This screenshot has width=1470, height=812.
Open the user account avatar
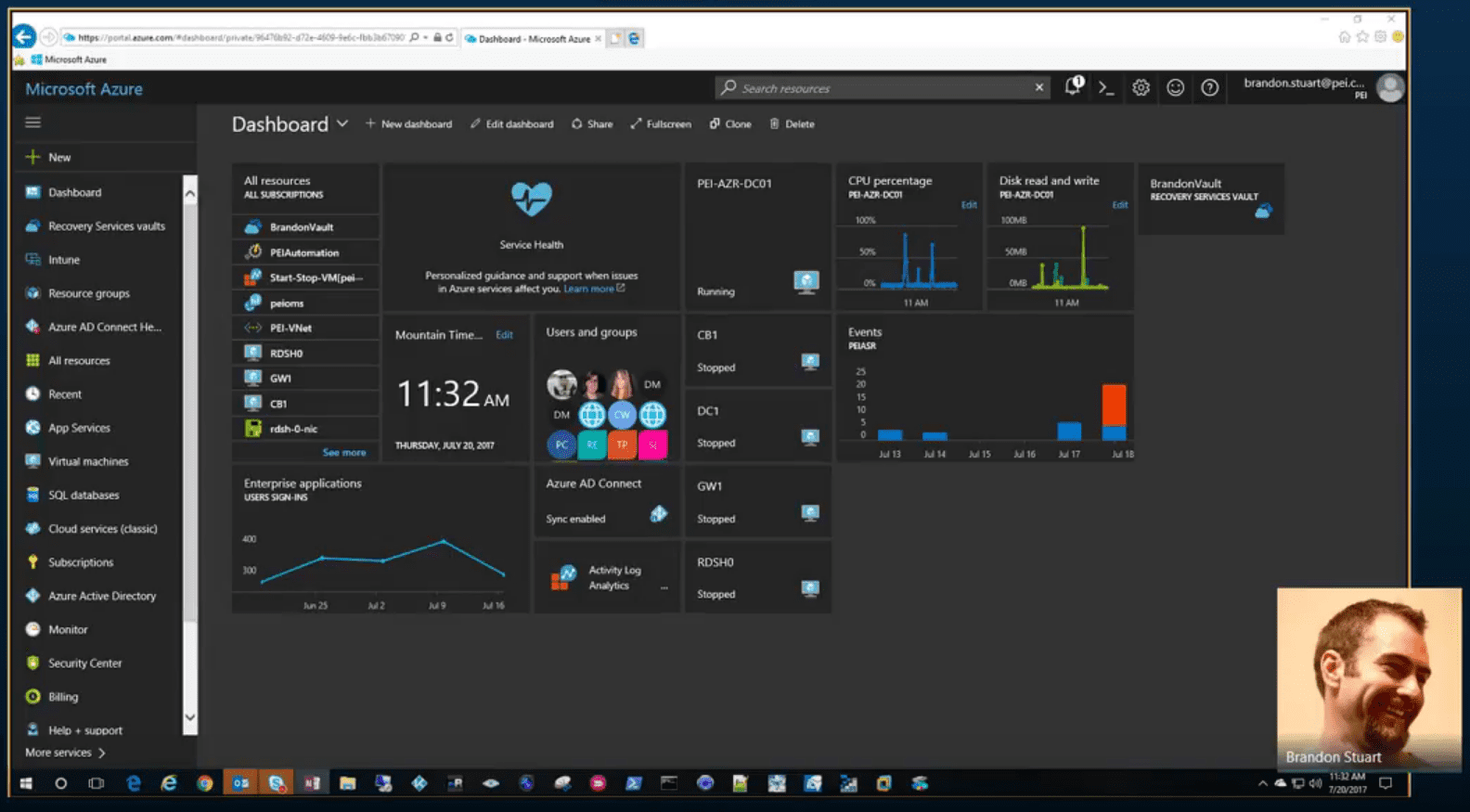[1390, 88]
